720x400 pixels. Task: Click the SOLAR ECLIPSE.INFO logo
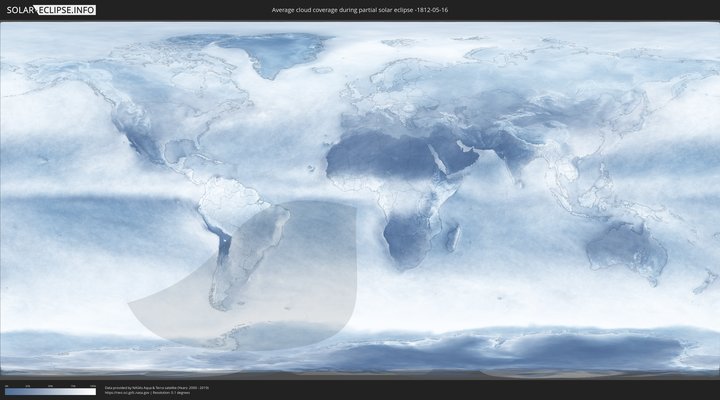click(49, 9)
